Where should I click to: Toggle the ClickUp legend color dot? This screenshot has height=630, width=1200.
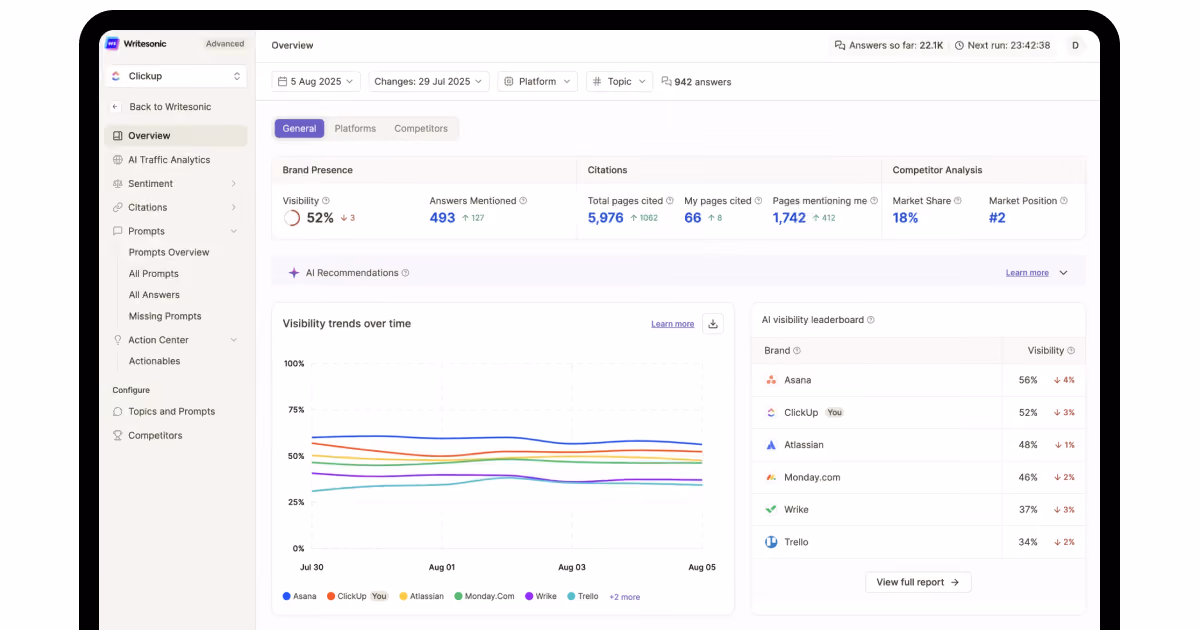coord(331,596)
